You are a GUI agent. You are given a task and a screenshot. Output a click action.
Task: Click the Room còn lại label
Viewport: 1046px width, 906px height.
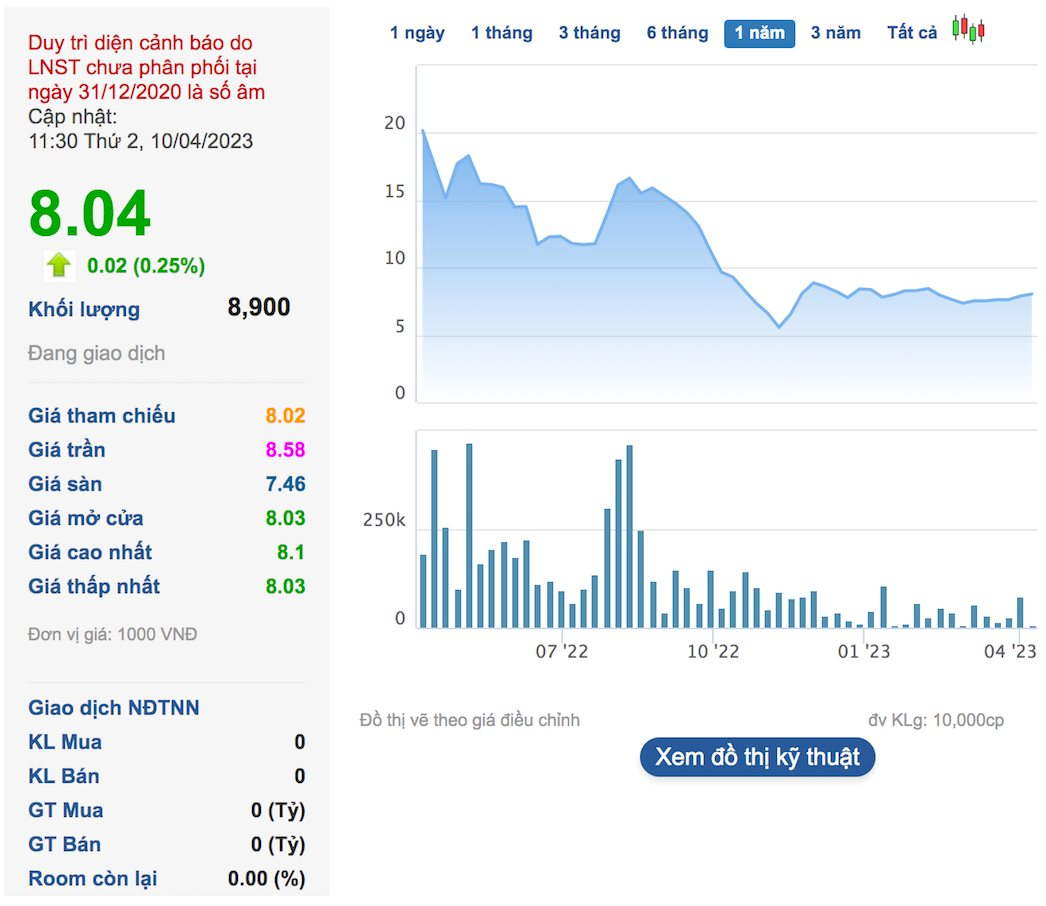click(x=93, y=879)
